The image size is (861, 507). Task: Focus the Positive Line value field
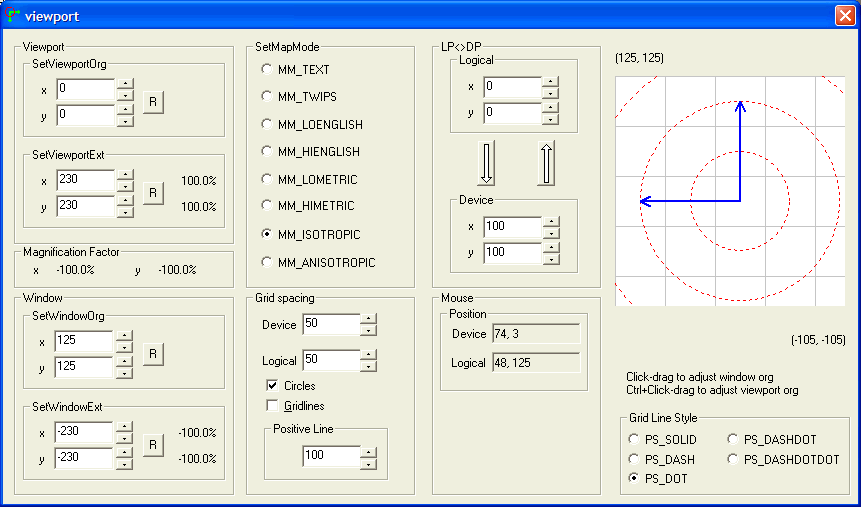[x=331, y=456]
